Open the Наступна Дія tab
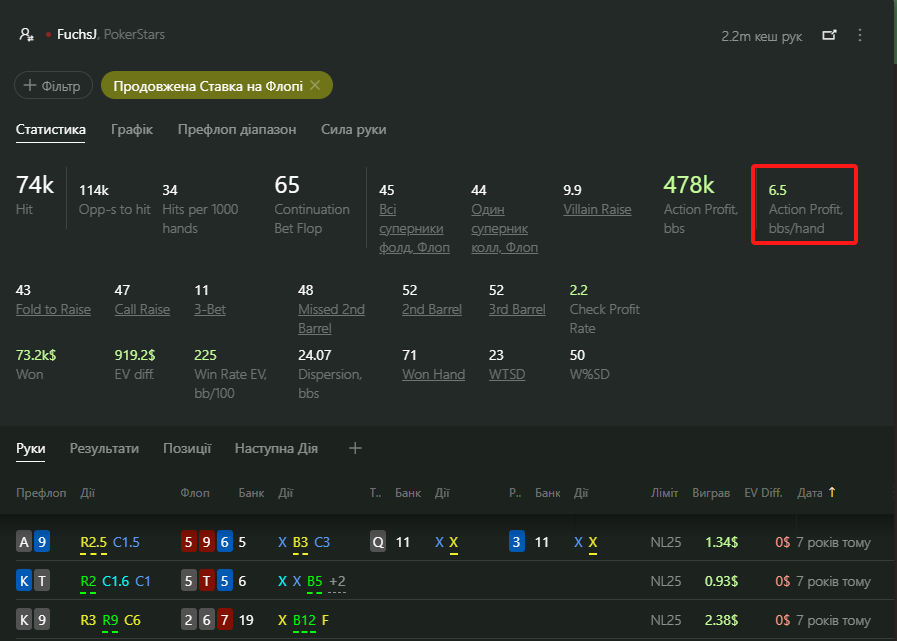The image size is (897, 641). [276, 448]
